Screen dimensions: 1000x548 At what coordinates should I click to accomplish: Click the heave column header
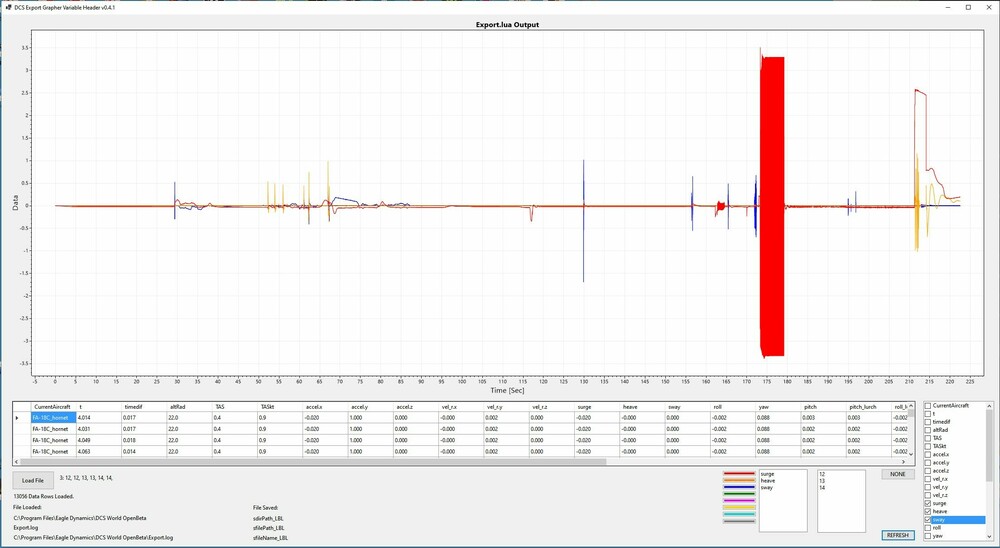(643, 406)
